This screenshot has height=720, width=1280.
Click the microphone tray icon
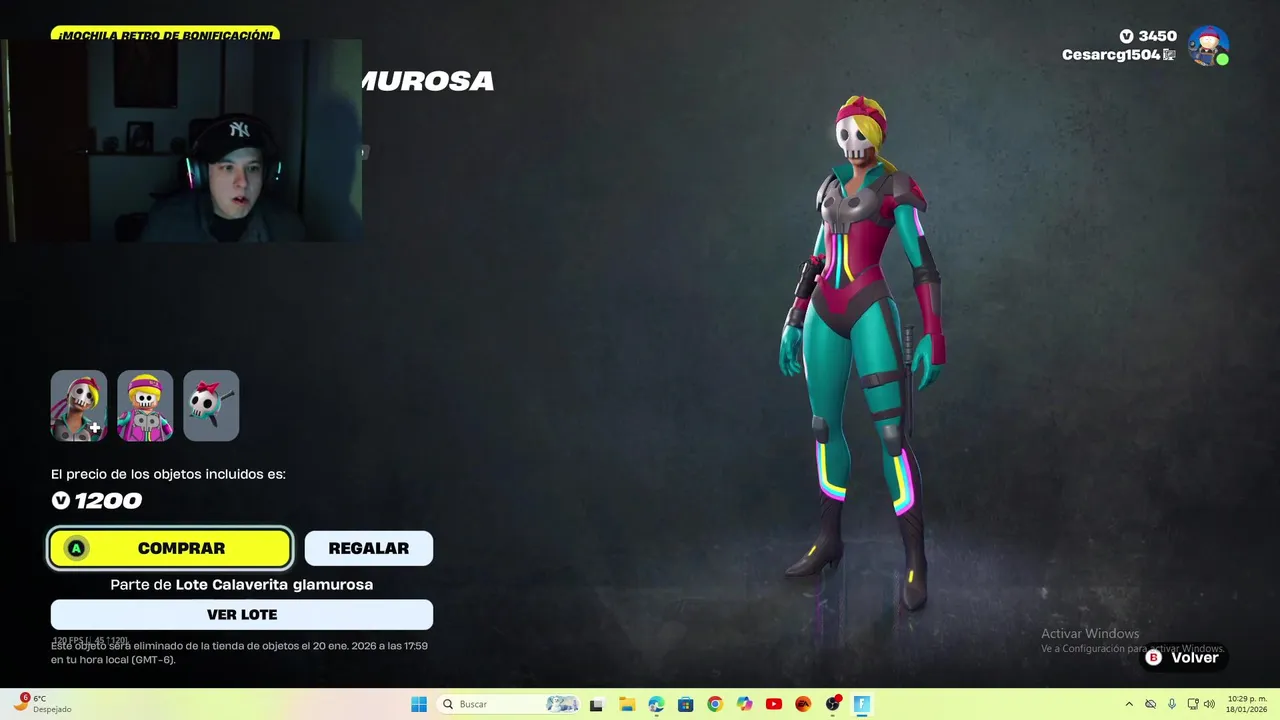[1171, 704]
